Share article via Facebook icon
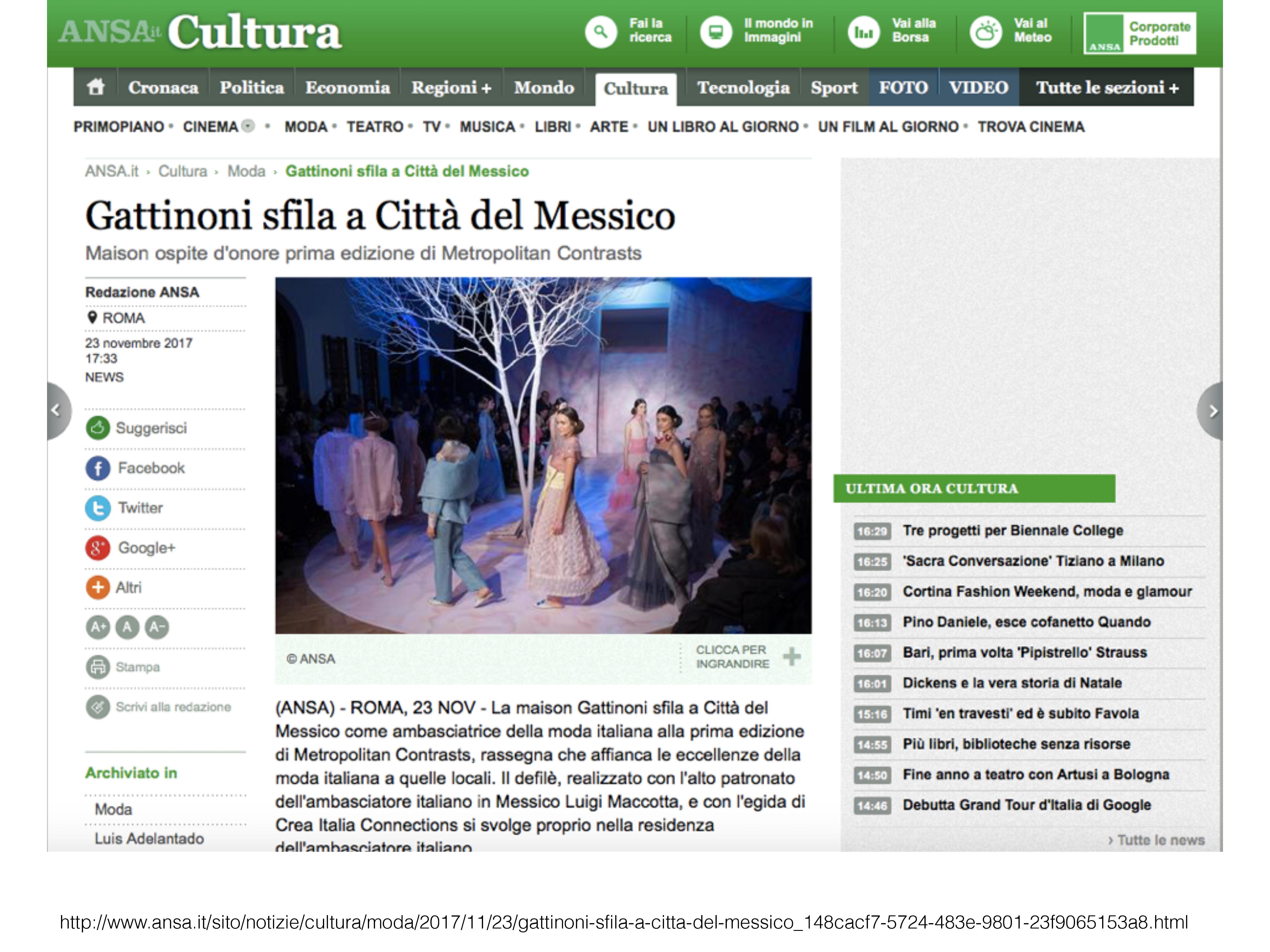Screen dimensions: 1270x952 98,468
